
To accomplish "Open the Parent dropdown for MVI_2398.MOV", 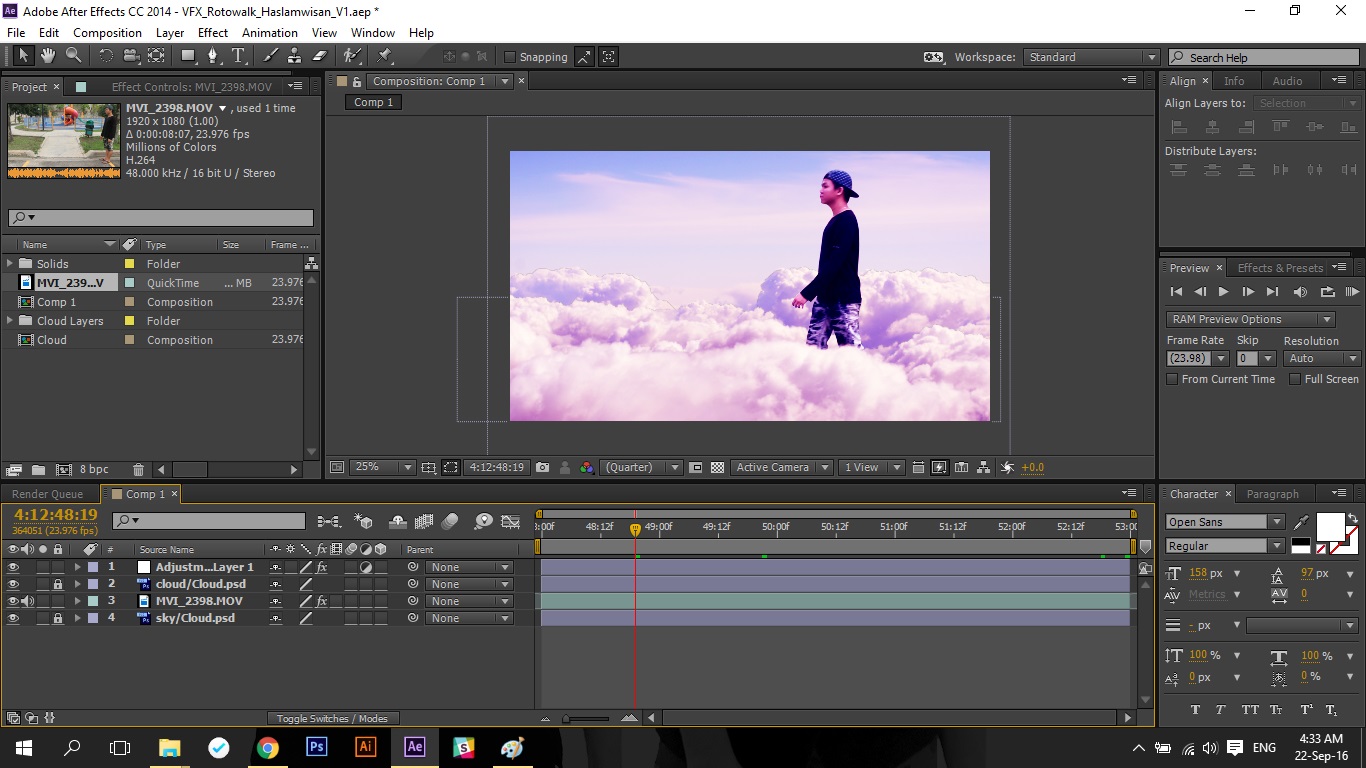I will pyautogui.click(x=469, y=601).
